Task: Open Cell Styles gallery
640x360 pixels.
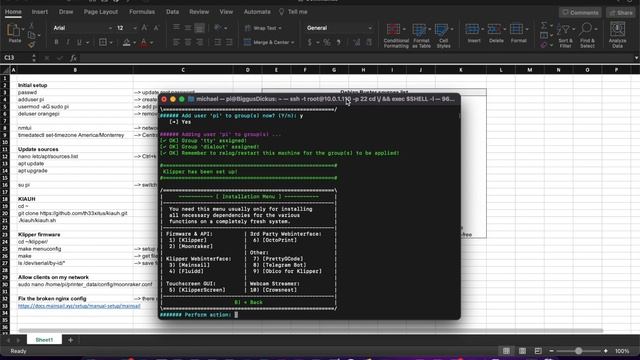Action: pos(443,36)
